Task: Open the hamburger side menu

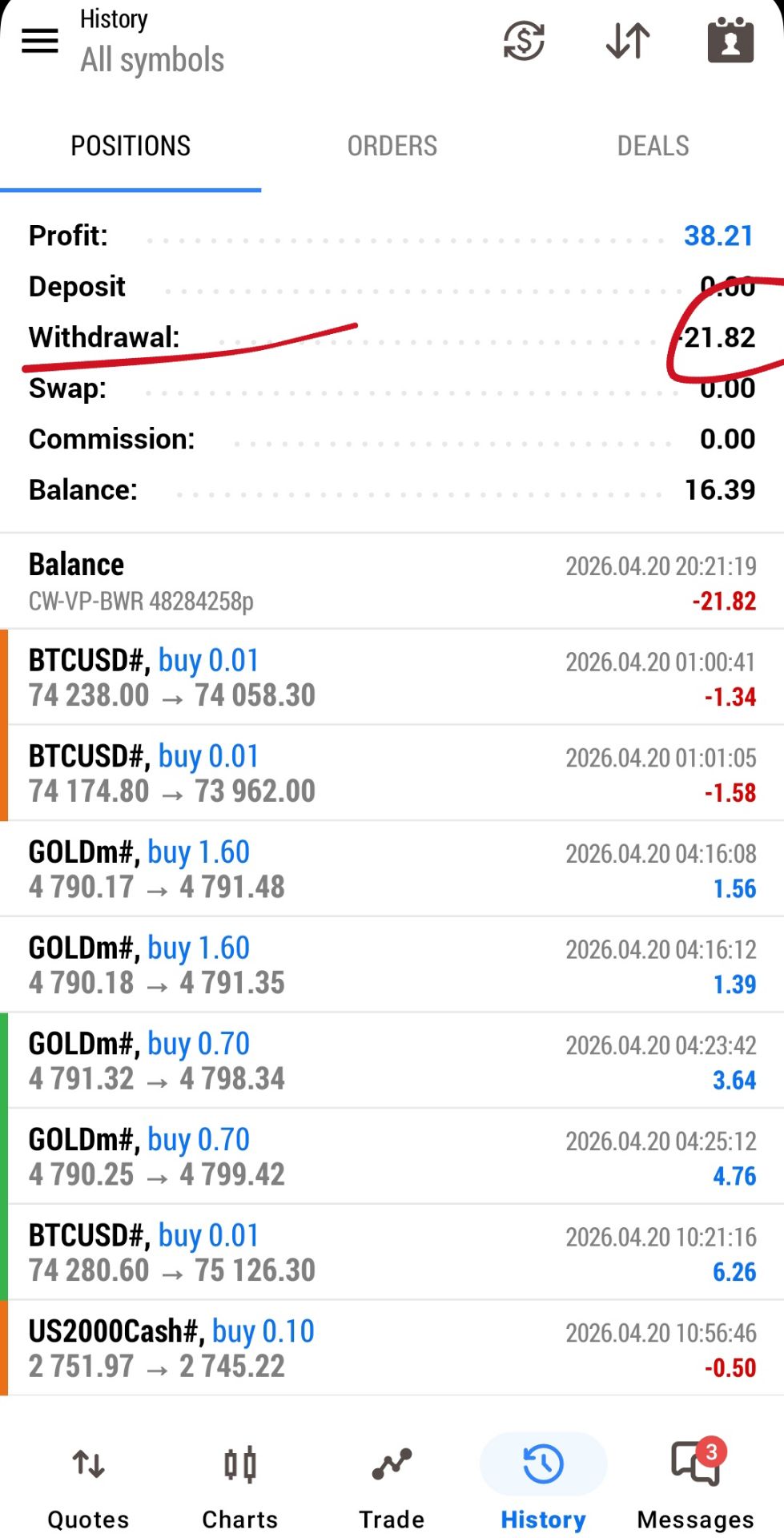Action: point(40,41)
